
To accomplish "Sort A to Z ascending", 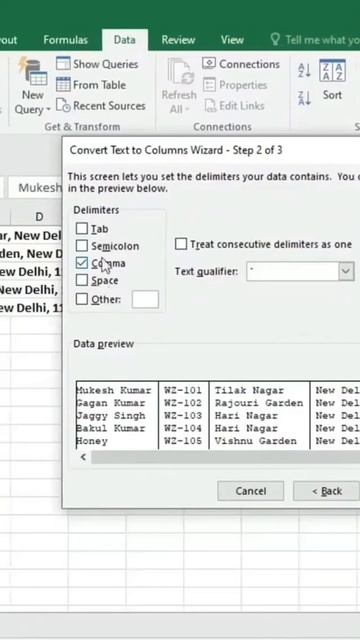I will pos(304,71).
